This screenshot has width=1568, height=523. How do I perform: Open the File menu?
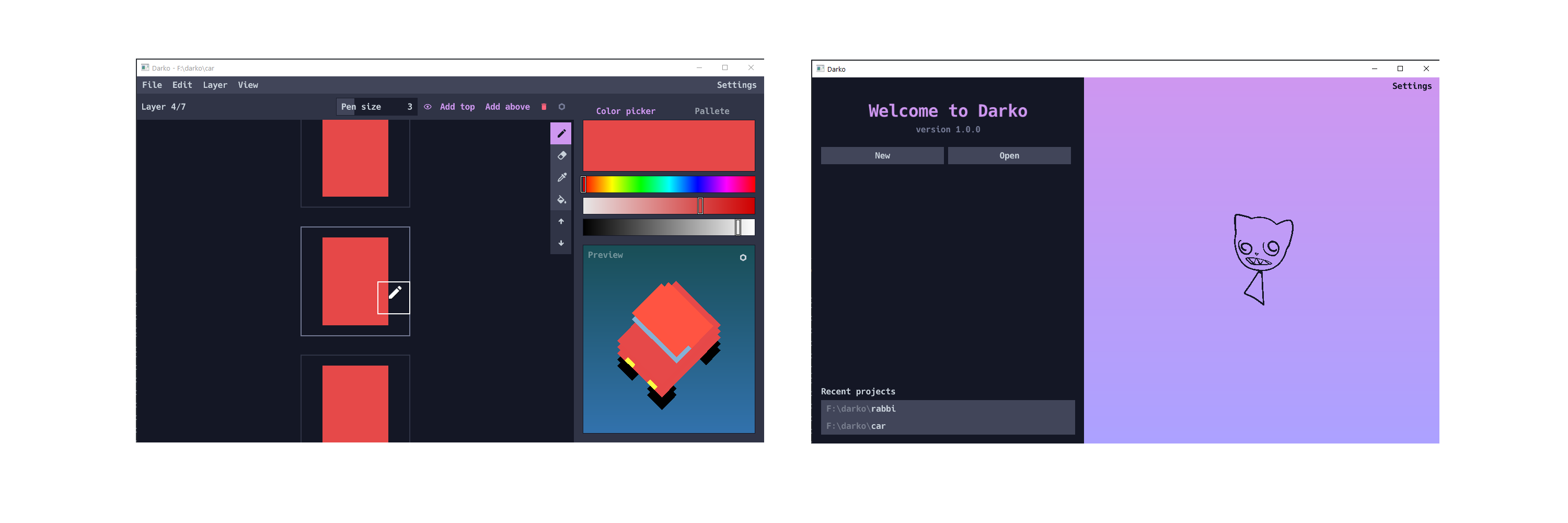[x=152, y=85]
